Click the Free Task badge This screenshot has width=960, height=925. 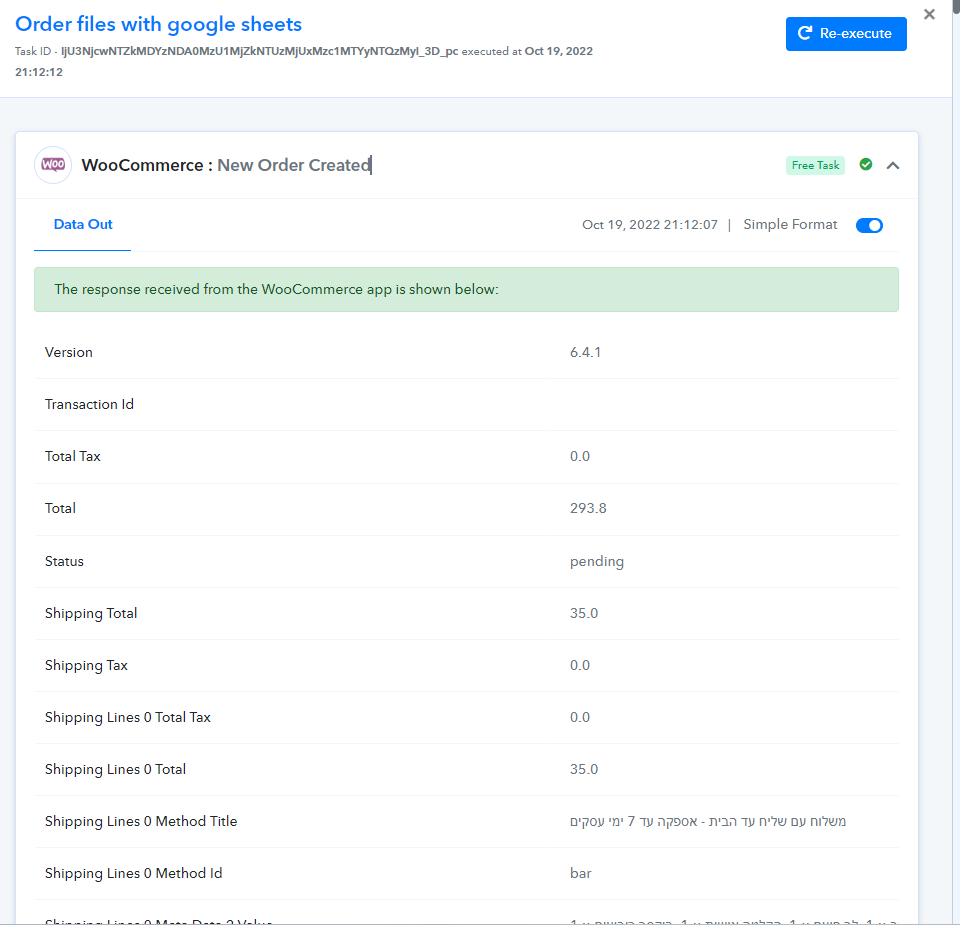[x=815, y=165]
